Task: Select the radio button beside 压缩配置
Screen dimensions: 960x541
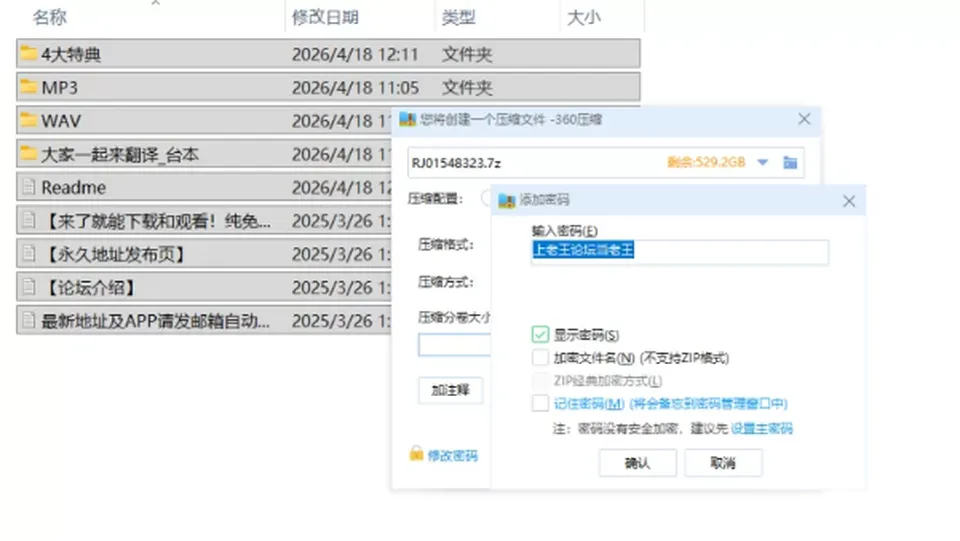Action: (486, 198)
